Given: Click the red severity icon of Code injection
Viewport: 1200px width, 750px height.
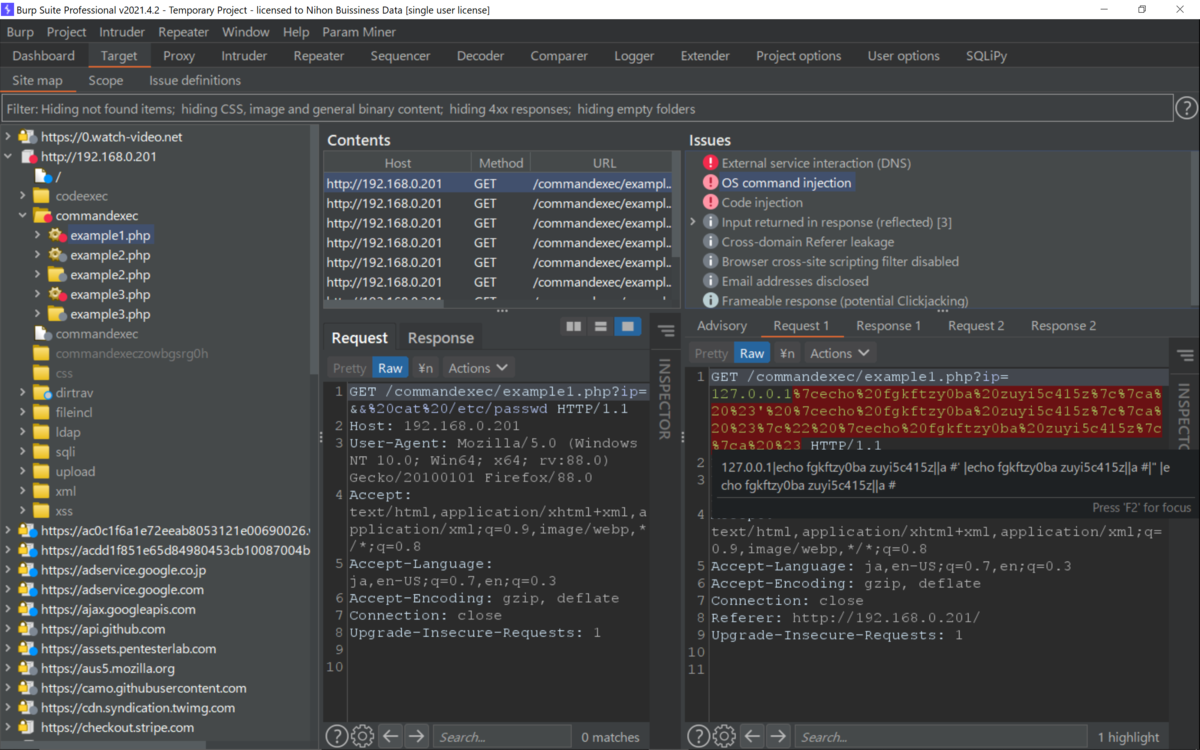Looking at the screenshot, I should pos(710,202).
